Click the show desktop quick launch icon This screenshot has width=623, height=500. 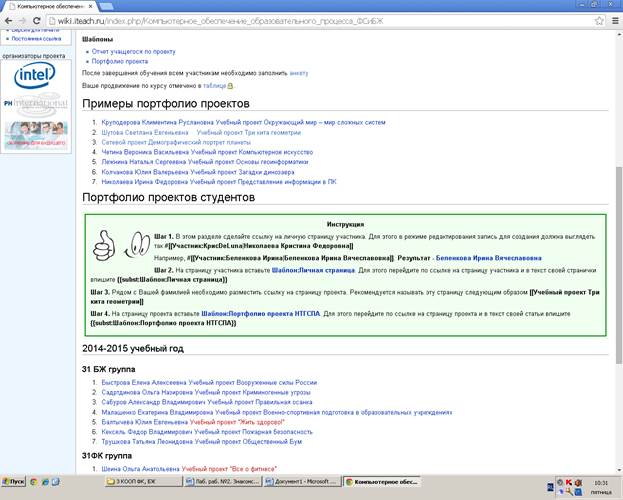coord(56,482)
